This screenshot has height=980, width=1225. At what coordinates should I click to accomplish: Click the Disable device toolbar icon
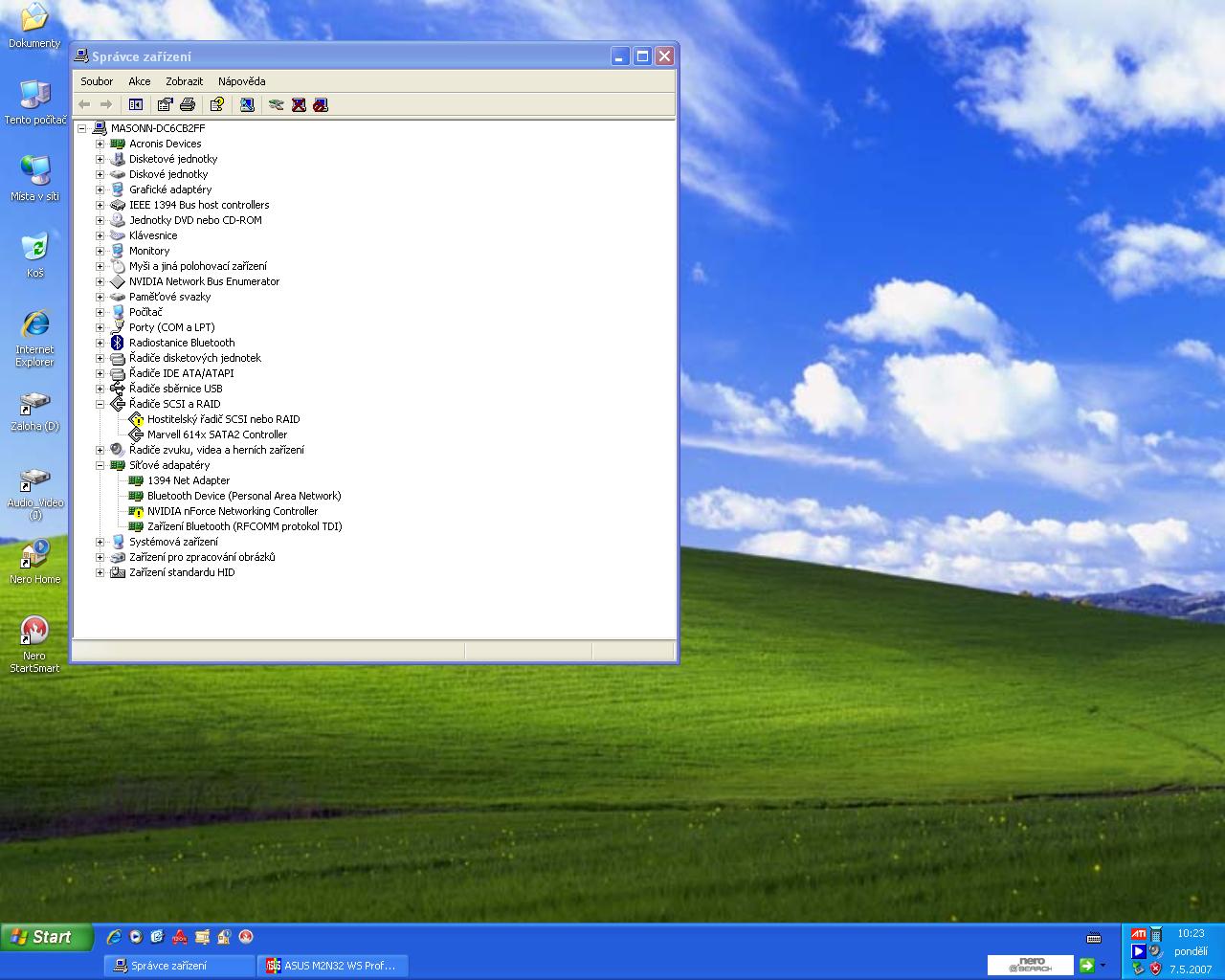[321, 104]
